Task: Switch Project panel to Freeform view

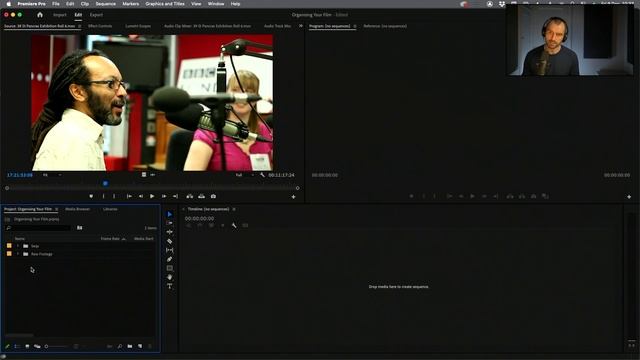Action: click(x=37, y=346)
